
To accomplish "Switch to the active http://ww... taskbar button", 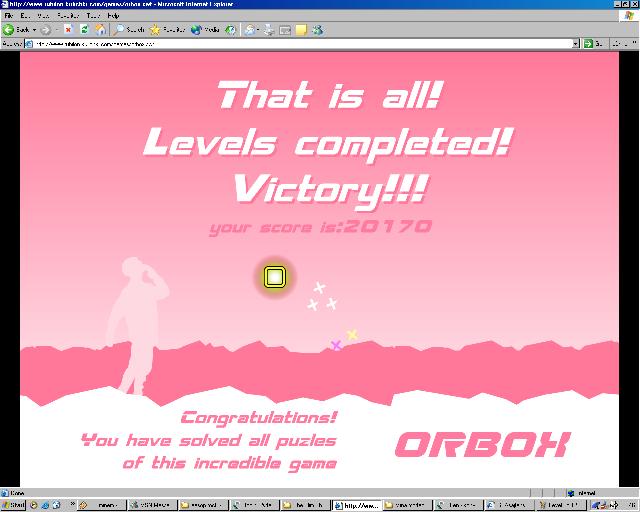I will tap(357, 505).
